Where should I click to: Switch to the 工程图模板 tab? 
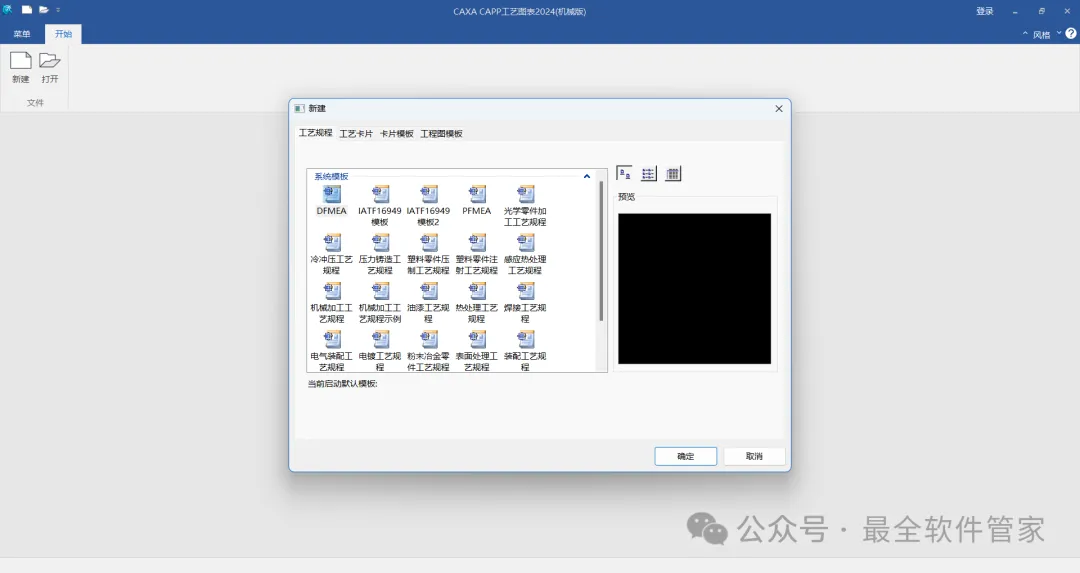point(442,134)
